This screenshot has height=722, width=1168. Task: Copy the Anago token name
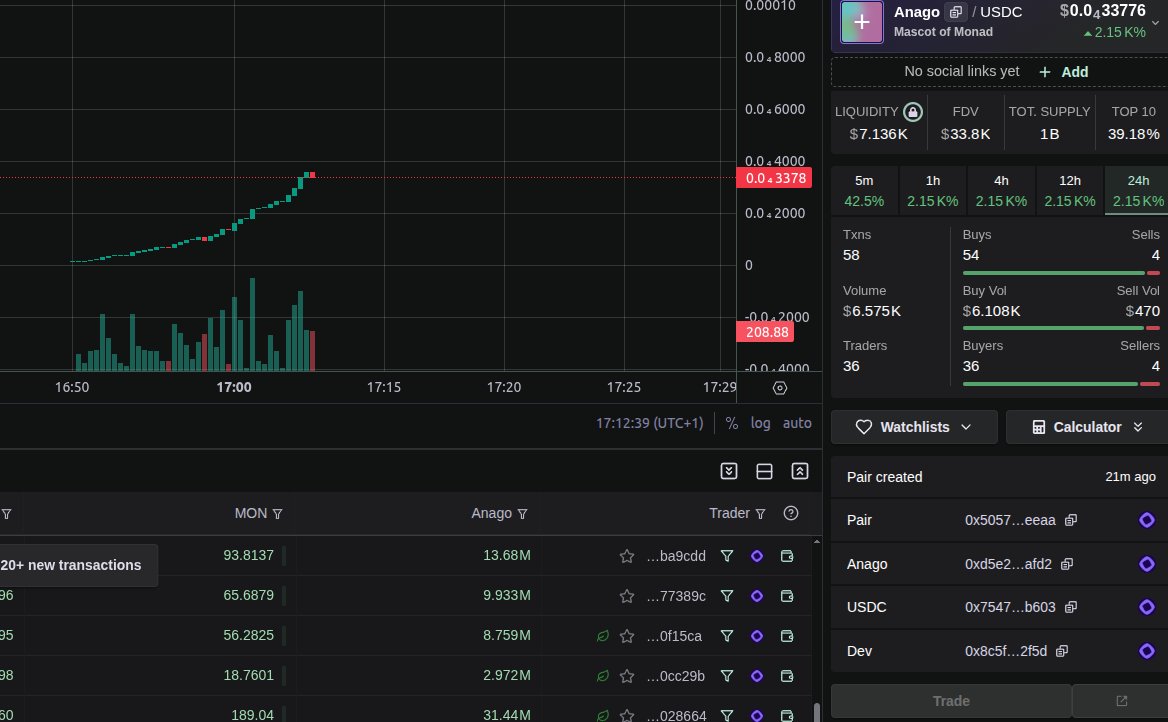[x=955, y=11]
